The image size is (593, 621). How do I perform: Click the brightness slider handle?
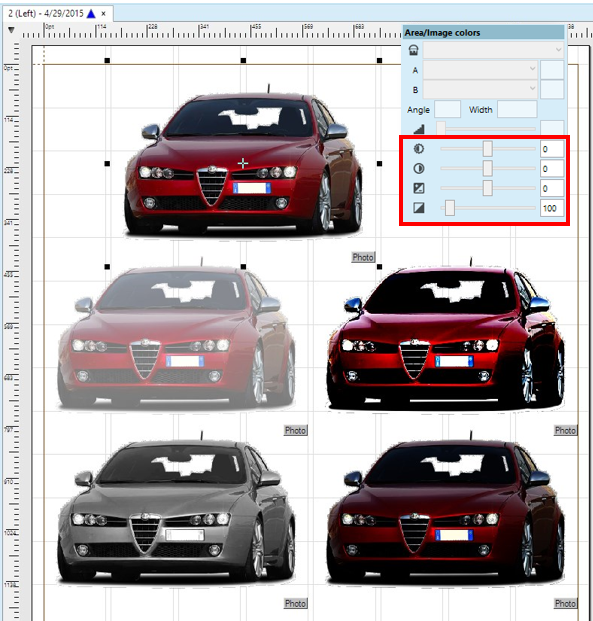[488, 149]
